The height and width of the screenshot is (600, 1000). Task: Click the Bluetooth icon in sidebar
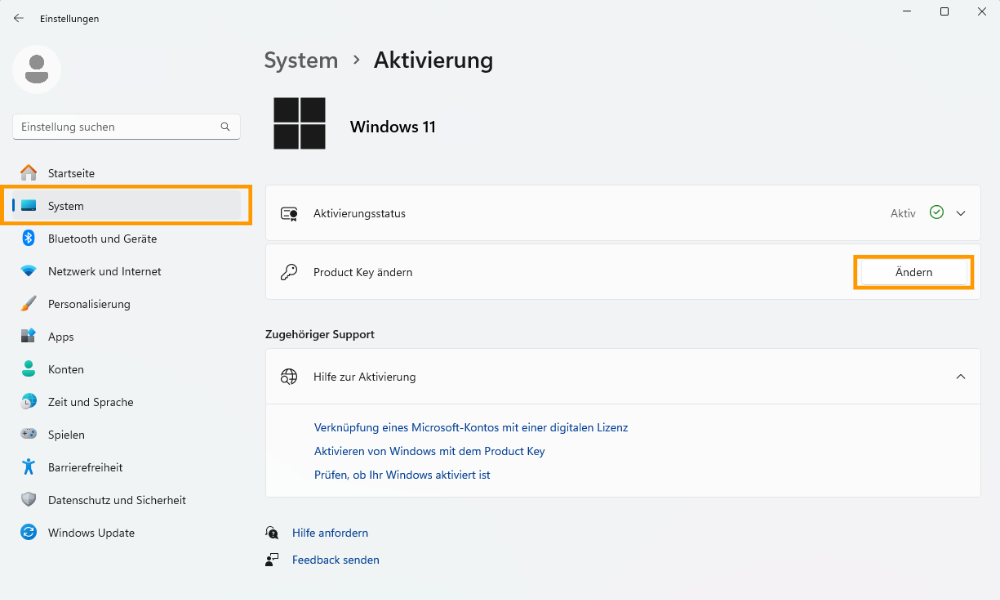pos(28,238)
